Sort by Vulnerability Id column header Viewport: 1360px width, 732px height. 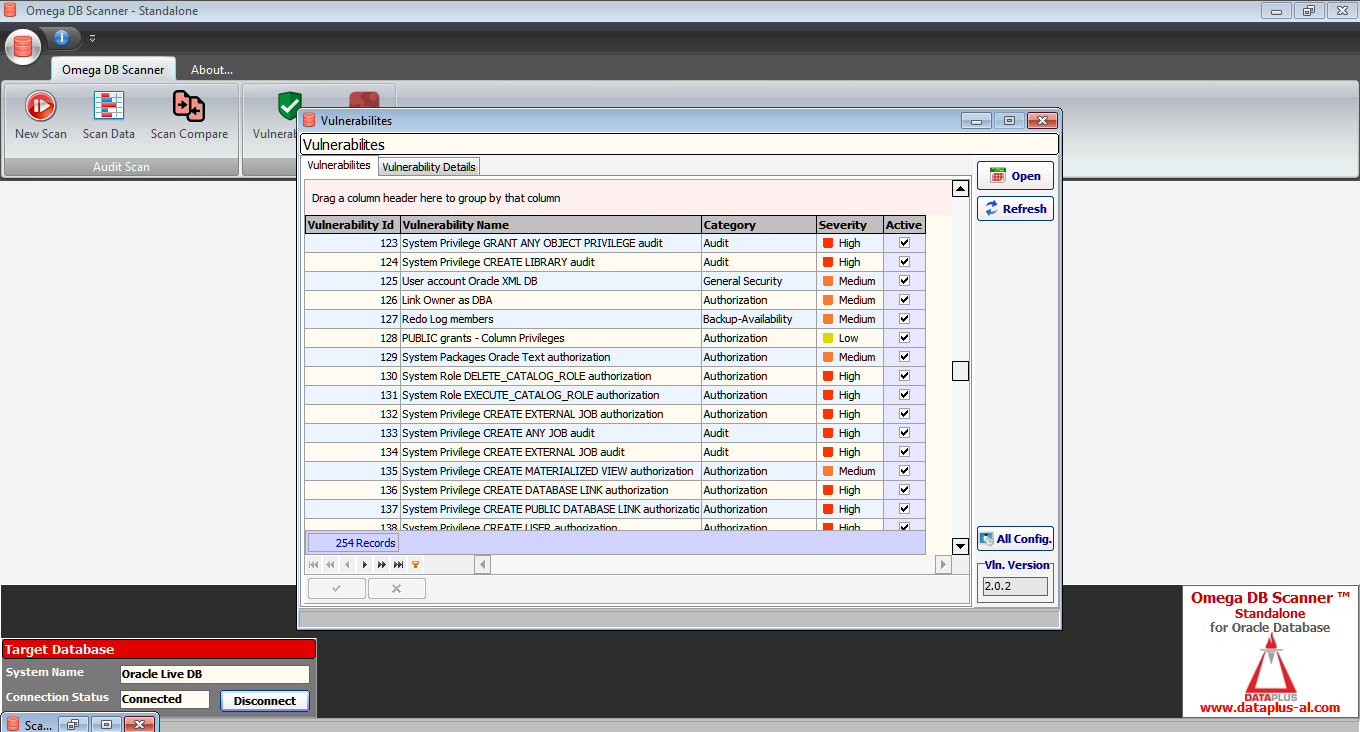(x=352, y=225)
